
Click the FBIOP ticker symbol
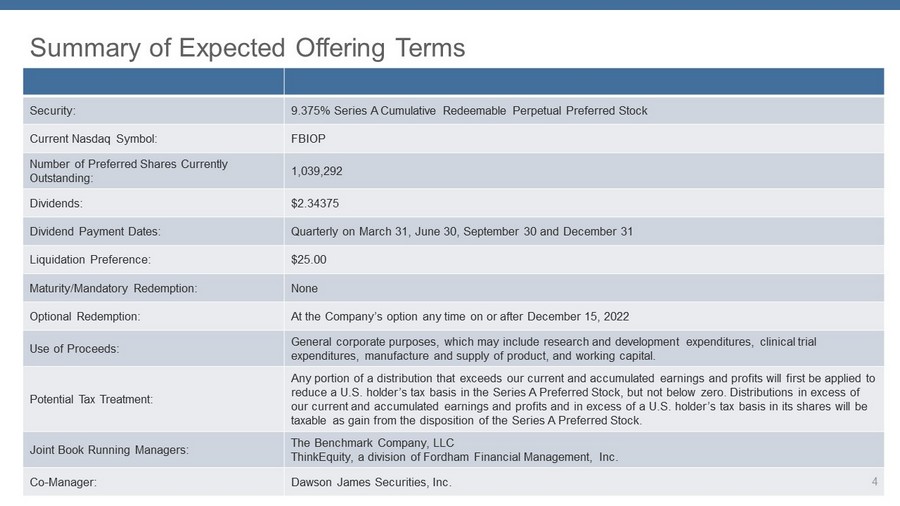point(307,140)
